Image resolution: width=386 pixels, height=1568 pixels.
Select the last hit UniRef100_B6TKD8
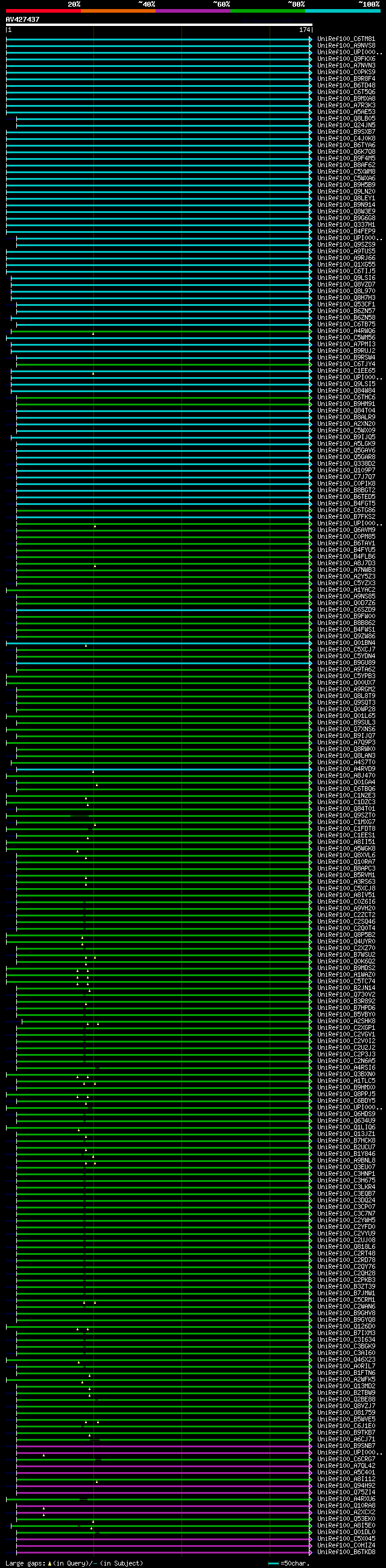click(346, 1552)
